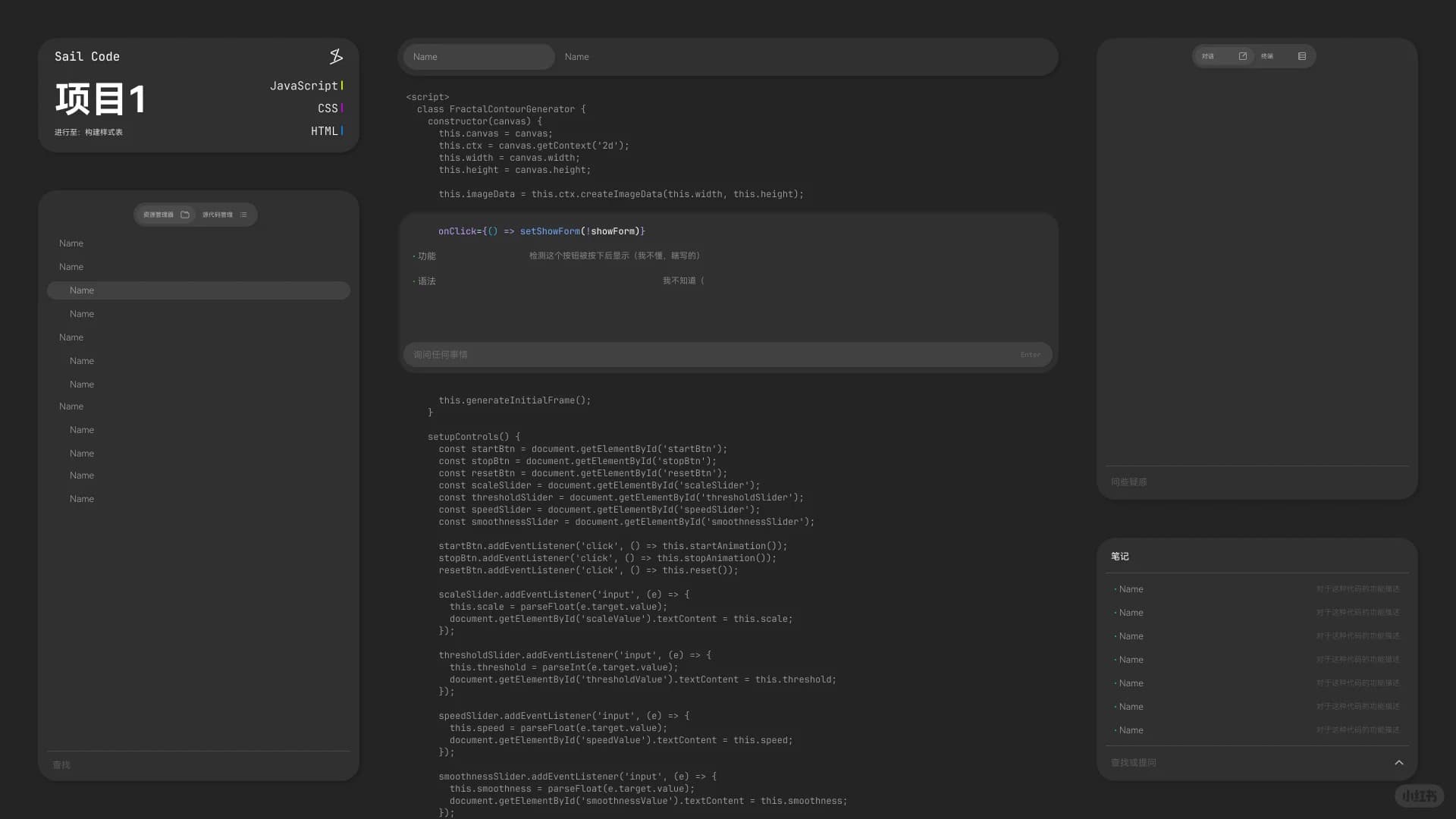The width and height of the screenshot is (1456, 819).
Task: Click the 笔记 notes header
Action: tap(1120, 557)
